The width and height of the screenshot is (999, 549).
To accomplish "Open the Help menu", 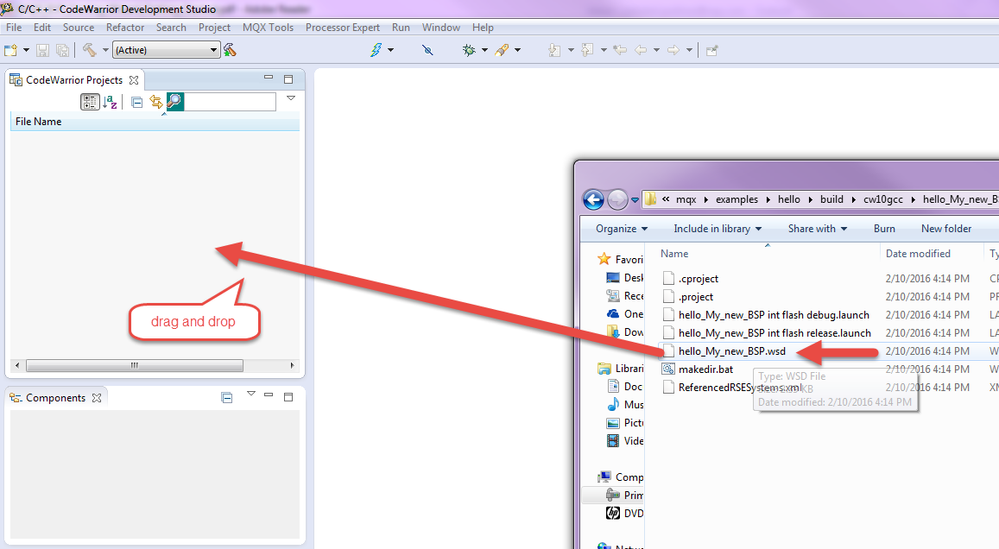I will point(483,27).
